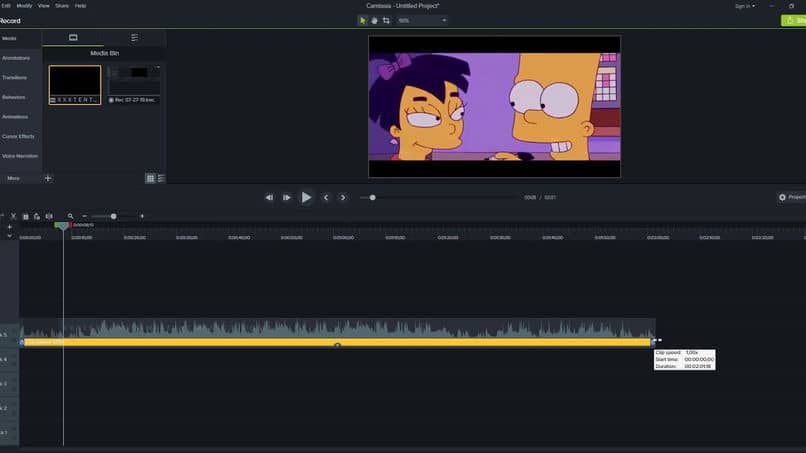This screenshot has height=453, width=806.
Task: Open the Modify menu
Action: click(x=24, y=6)
